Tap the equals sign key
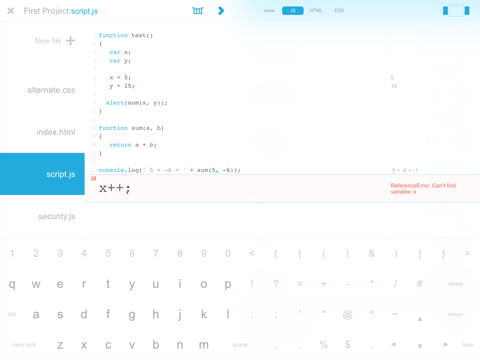 [x=299, y=284]
